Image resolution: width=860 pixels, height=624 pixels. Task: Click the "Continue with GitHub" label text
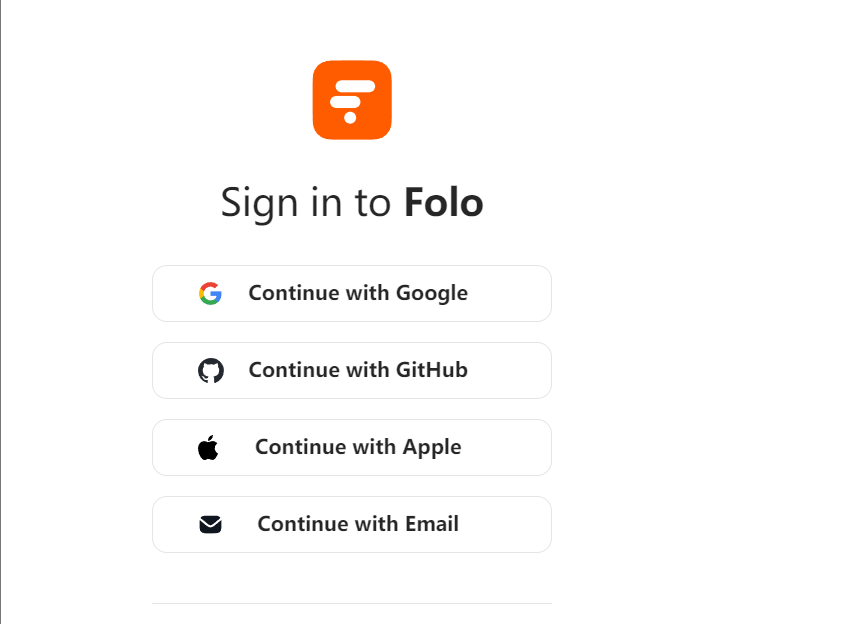pyautogui.click(x=358, y=370)
